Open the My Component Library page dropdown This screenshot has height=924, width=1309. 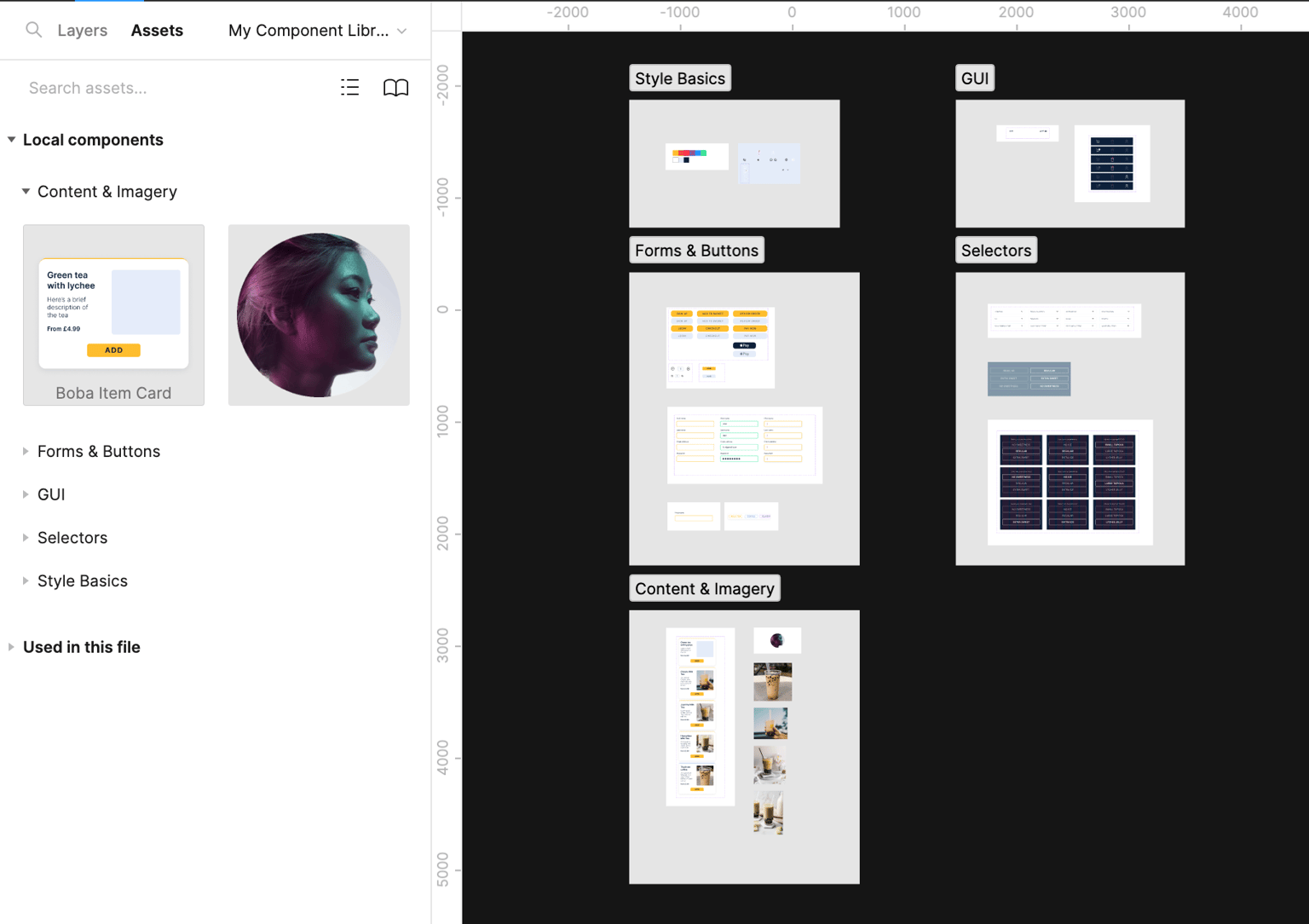(317, 30)
